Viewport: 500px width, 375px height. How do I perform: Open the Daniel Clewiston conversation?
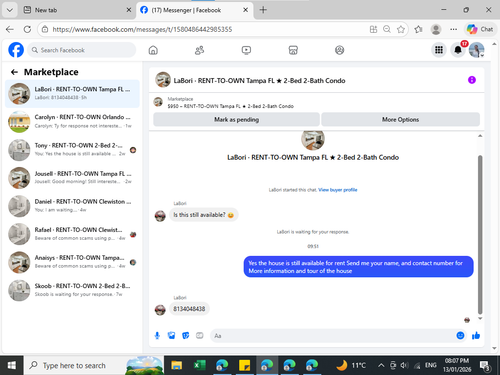[x=72, y=206]
